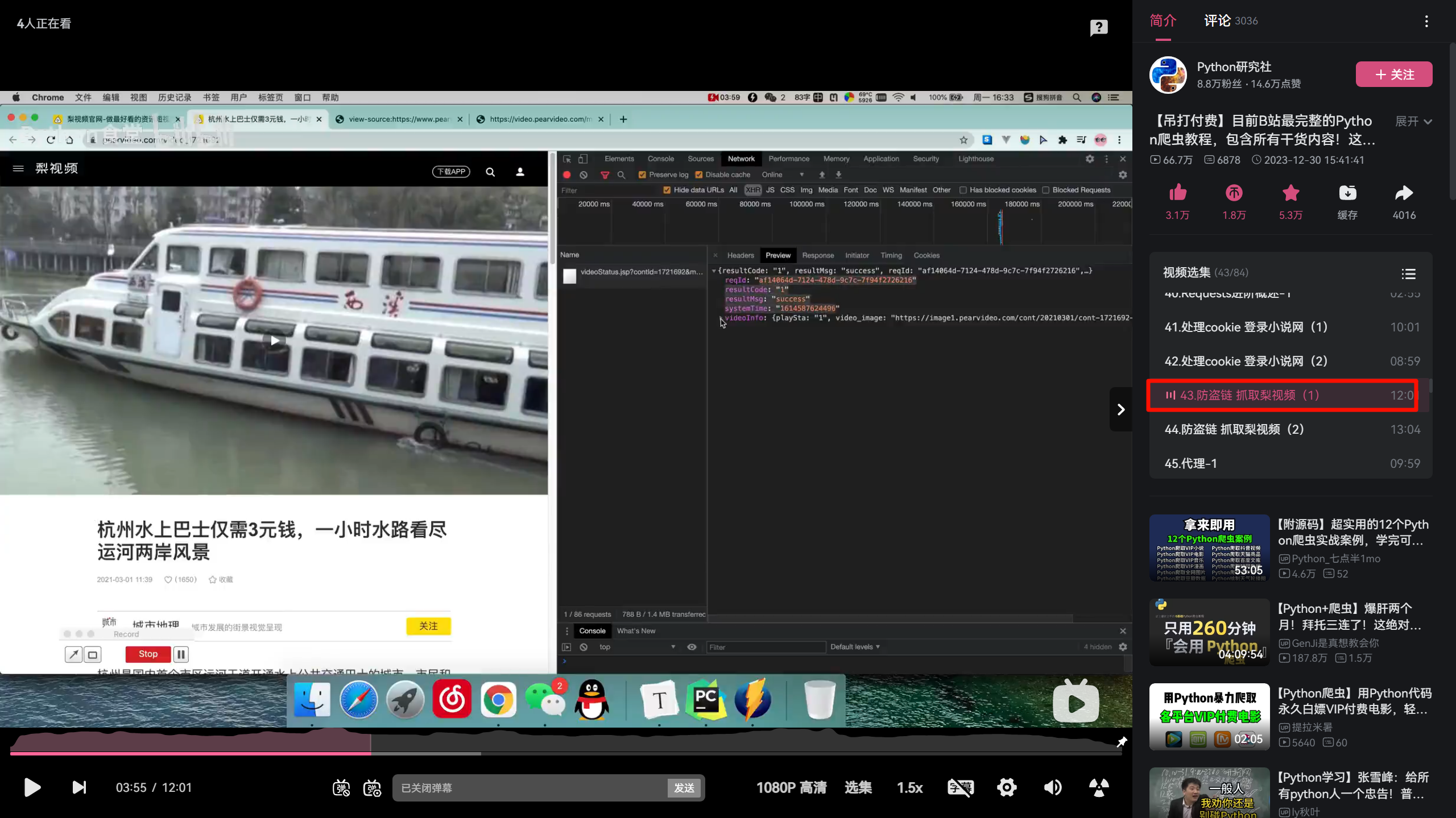The height and width of the screenshot is (818, 1456).
Task: Open DevTools settings gear
Action: click(x=1090, y=159)
